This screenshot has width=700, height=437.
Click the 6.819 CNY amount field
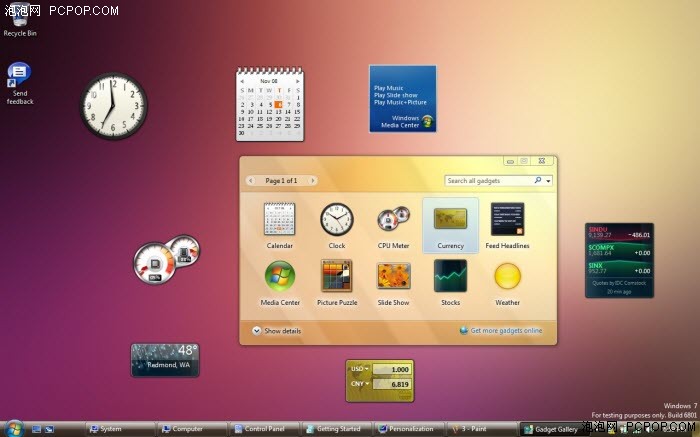(x=392, y=384)
